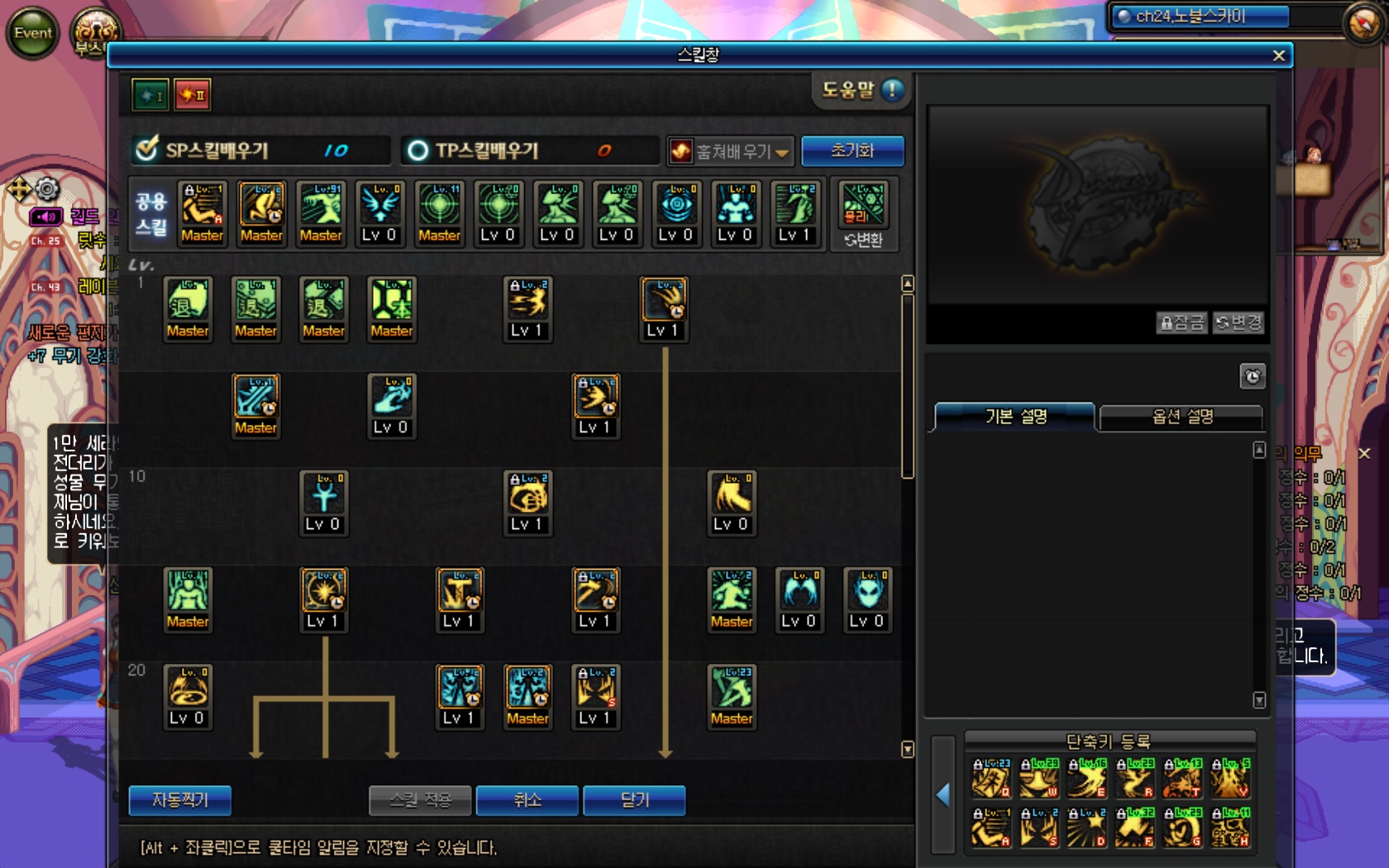Screen dimensions: 1389x868
Task: Switch to 옵션 설명 tab
Action: (x=1182, y=417)
